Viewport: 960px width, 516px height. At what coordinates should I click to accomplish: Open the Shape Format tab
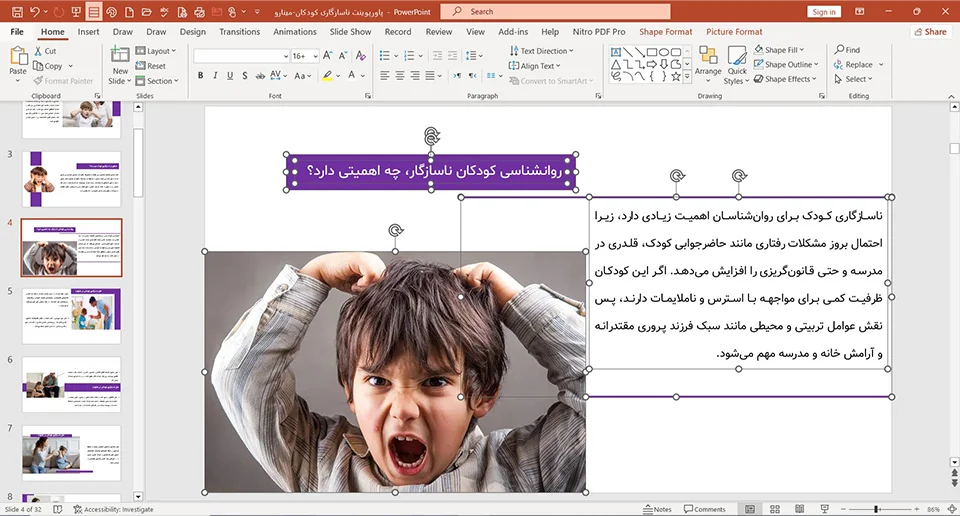[666, 32]
